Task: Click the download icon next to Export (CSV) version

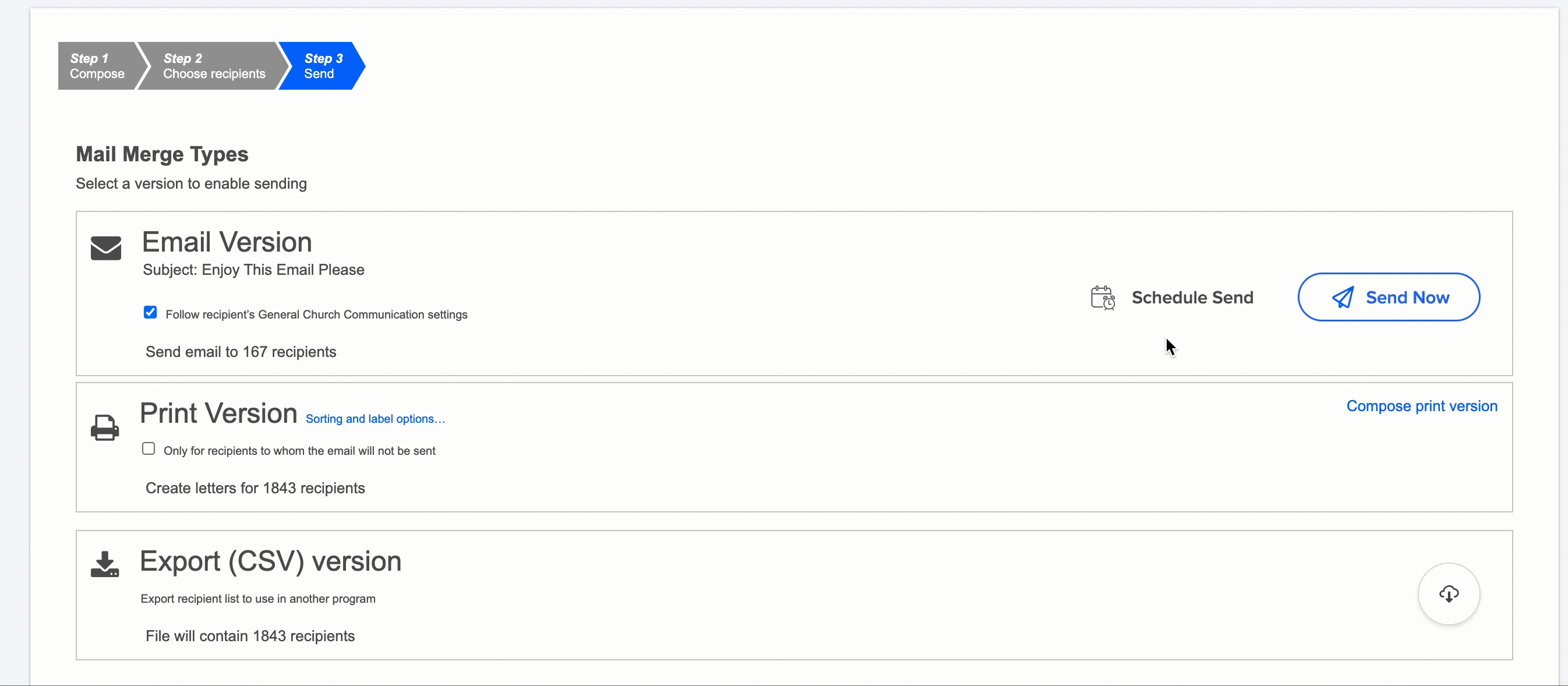Action: [105, 565]
